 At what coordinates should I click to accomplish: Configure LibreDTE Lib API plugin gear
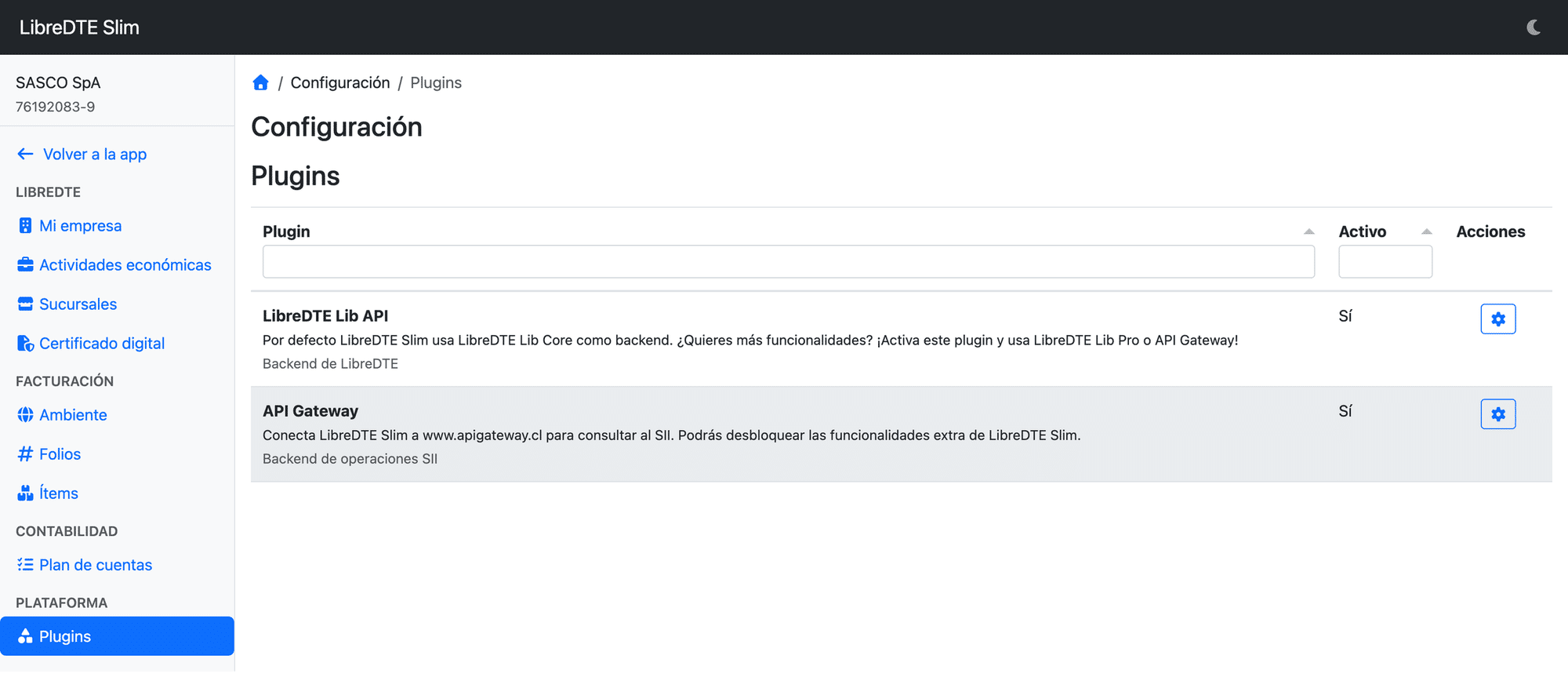tap(1498, 319)
